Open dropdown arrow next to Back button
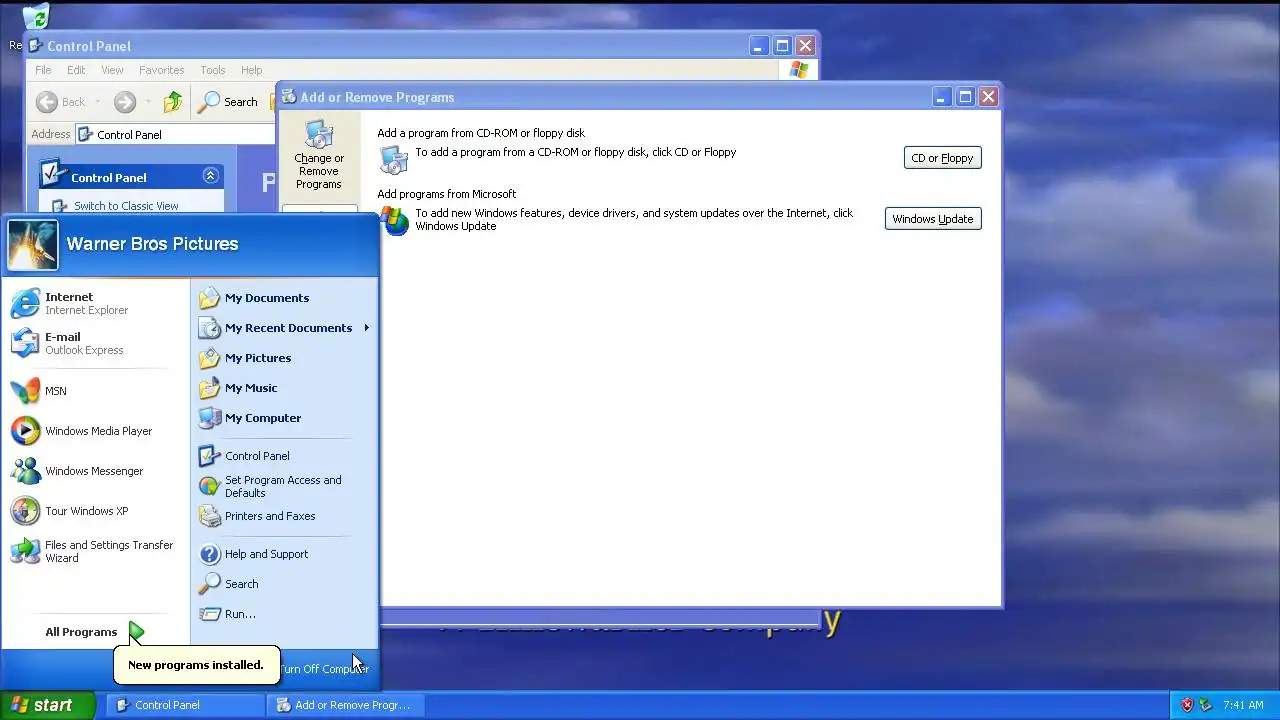1280x720 pixels. 97,102
